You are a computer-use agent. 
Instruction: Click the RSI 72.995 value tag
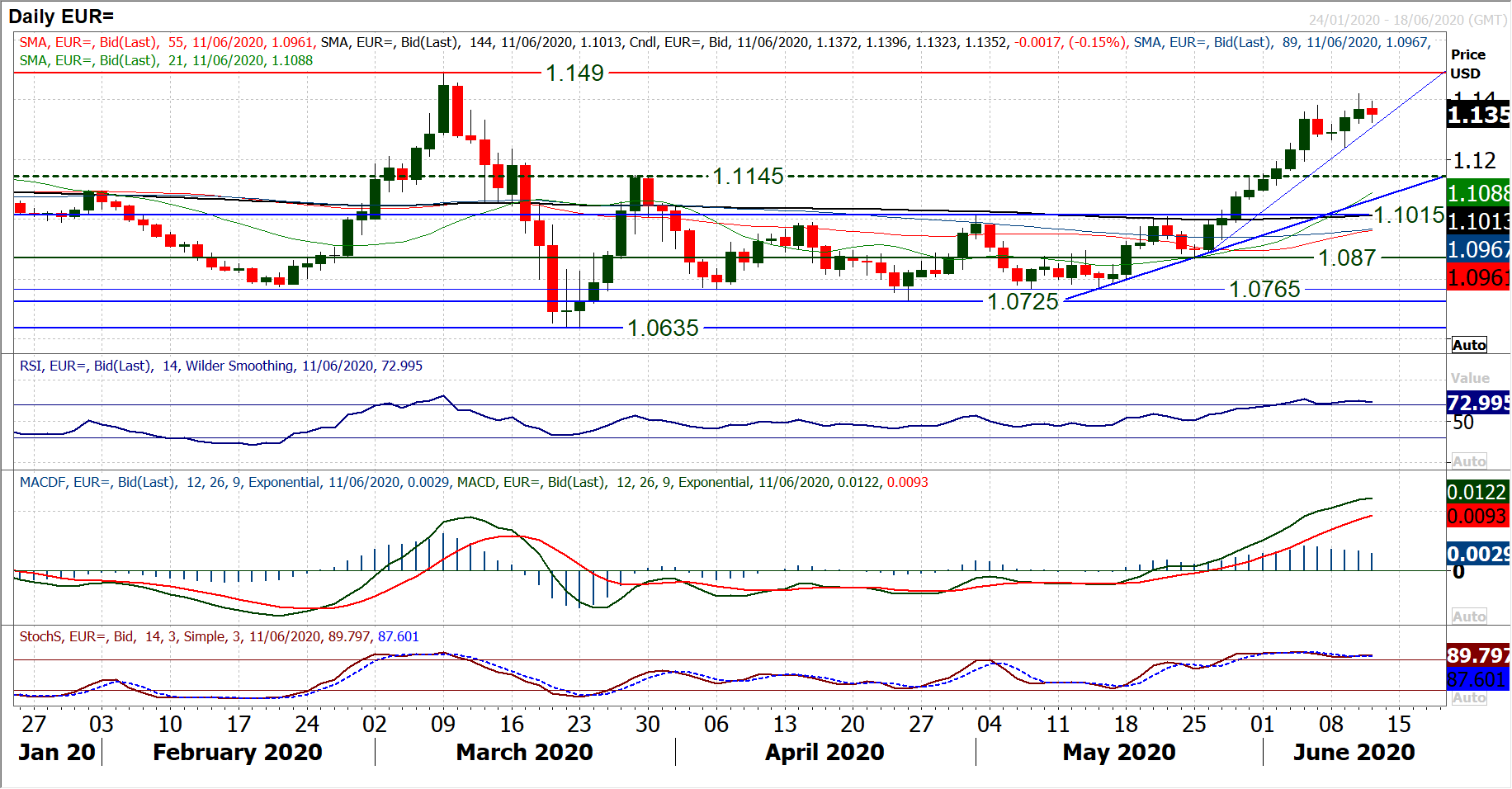[x=1478, y=403]
